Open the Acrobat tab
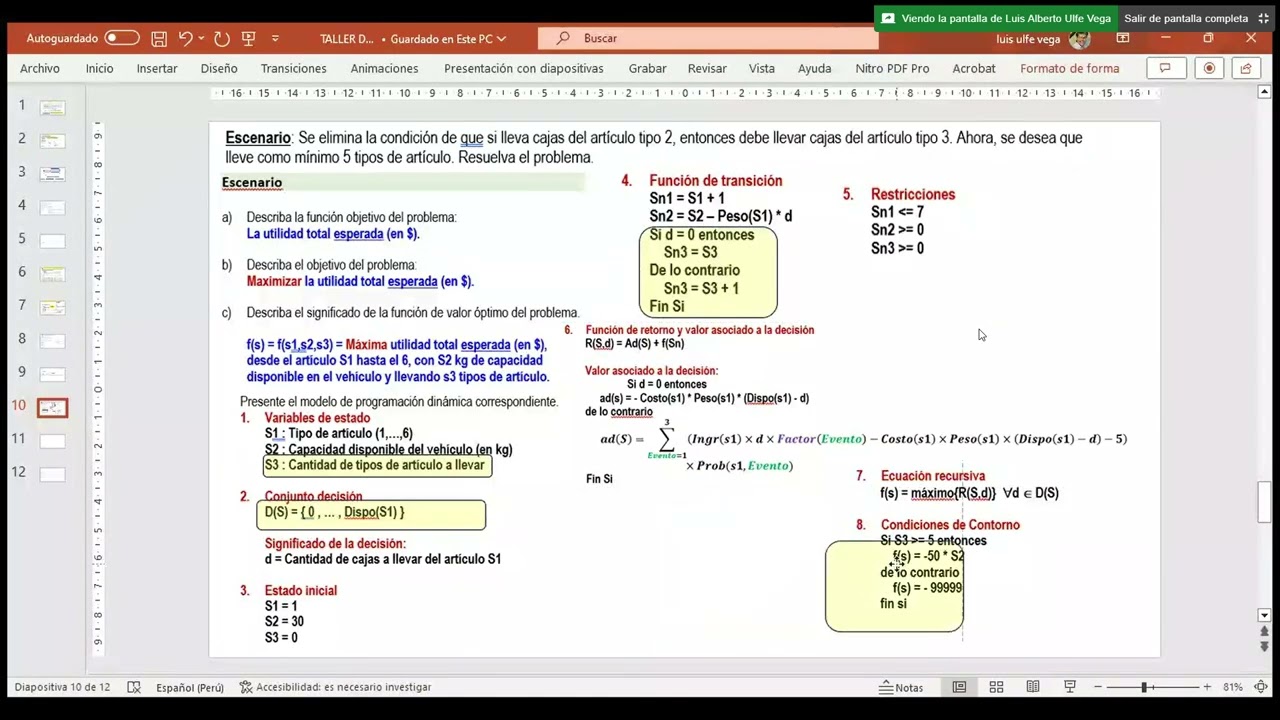 pos(974,68)
